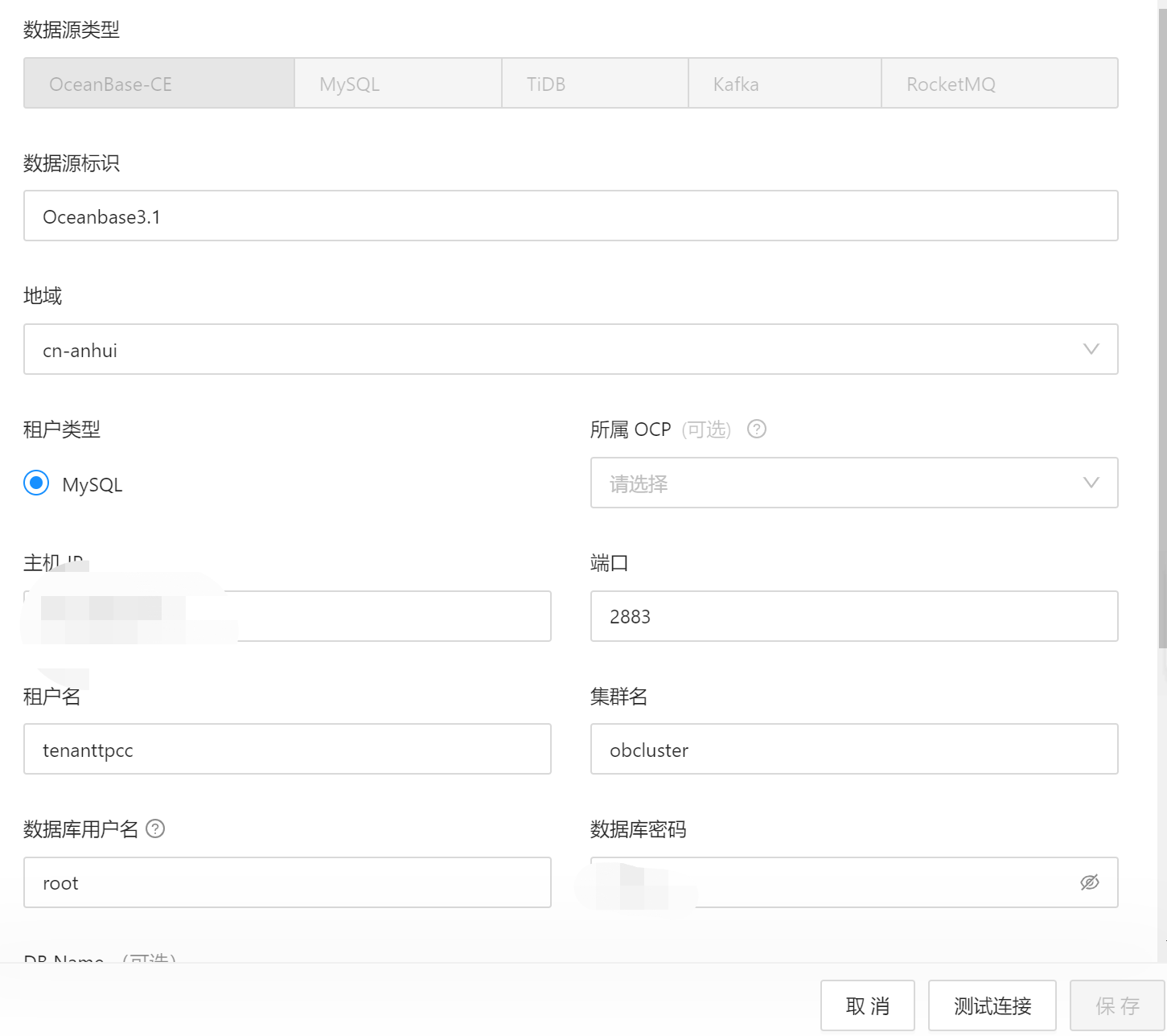Click the vertical scrollbar on the right edge

click(1162, 330)
